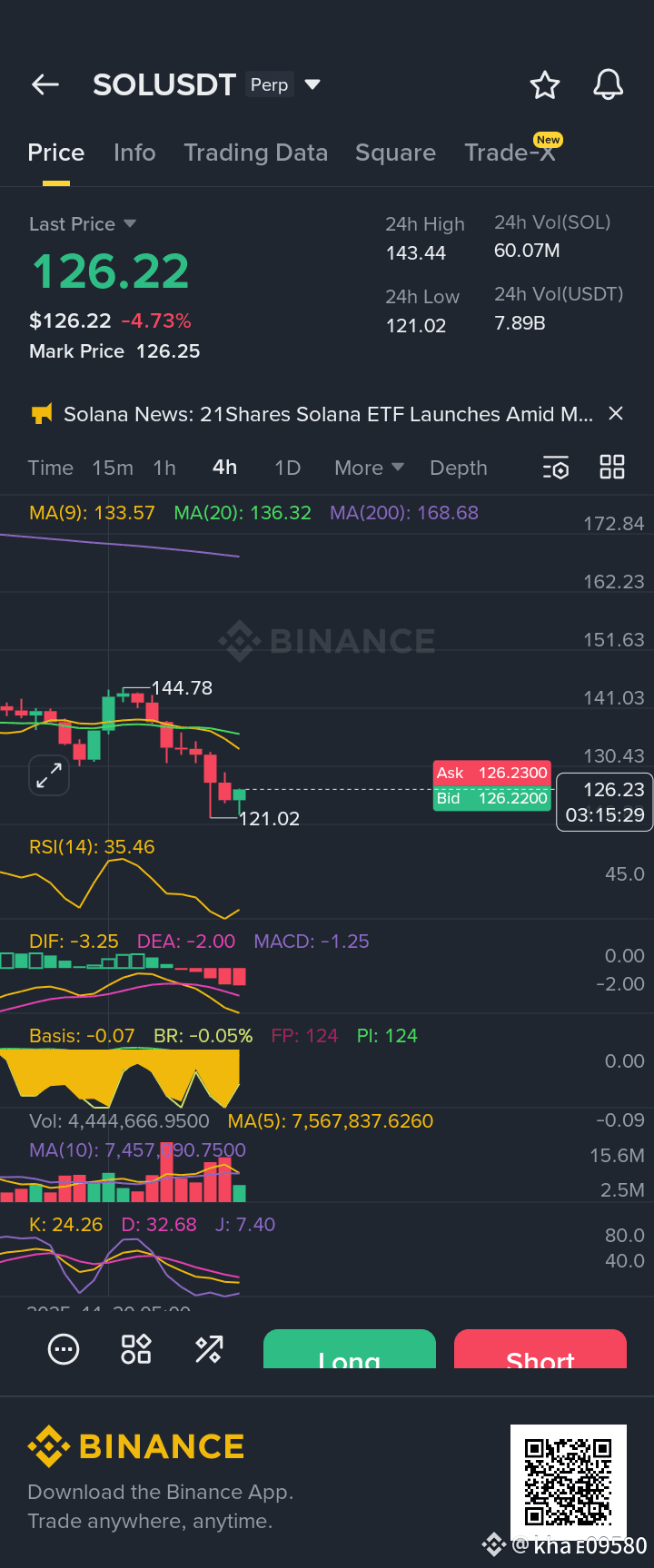Open the chart layout grid icon

(x=612, y=467)
